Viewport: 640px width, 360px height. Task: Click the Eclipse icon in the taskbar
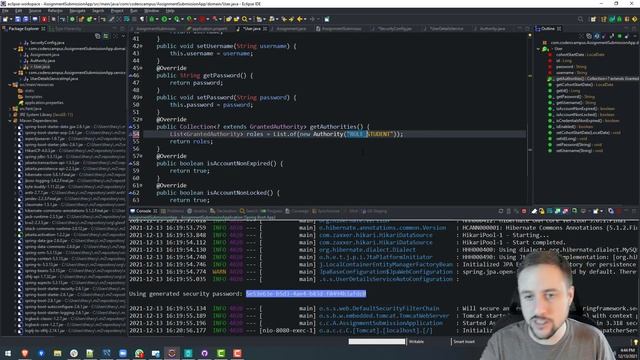tap(172, 353)
